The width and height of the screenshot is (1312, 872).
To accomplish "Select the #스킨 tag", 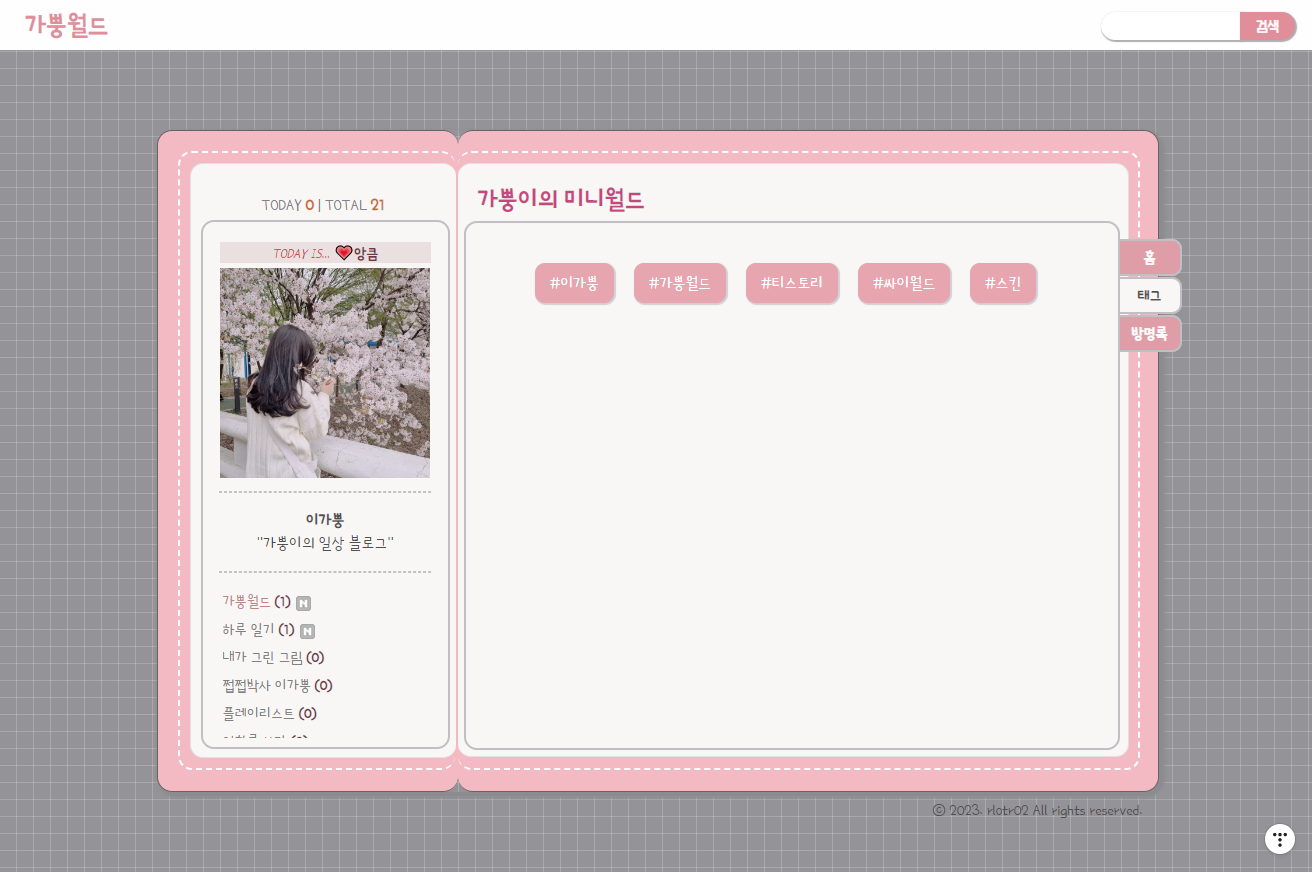I will pos(1003,283).
